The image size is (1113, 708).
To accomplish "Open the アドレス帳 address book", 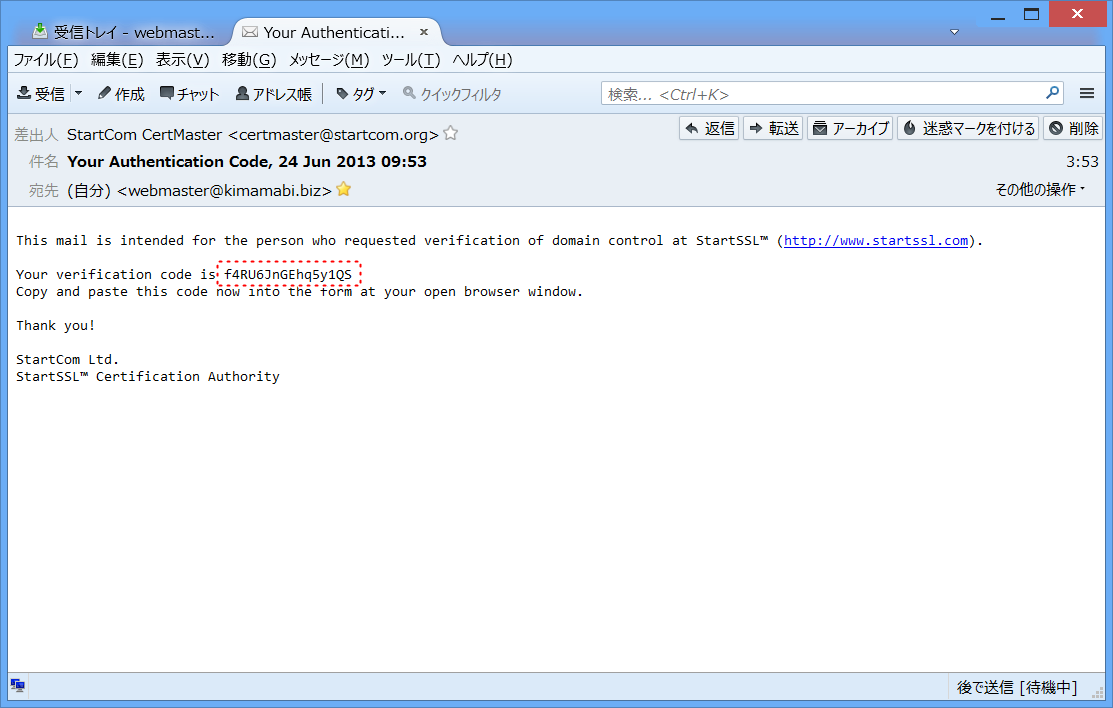I will (273, 94).
